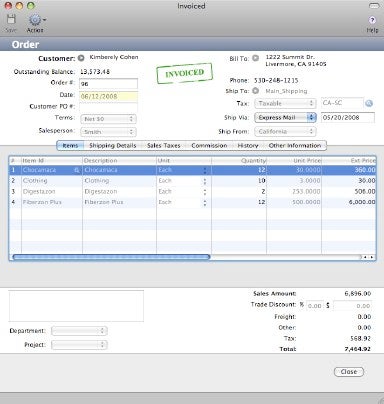Open the Commission tab
384x404 pixels.
pos(209,146)
